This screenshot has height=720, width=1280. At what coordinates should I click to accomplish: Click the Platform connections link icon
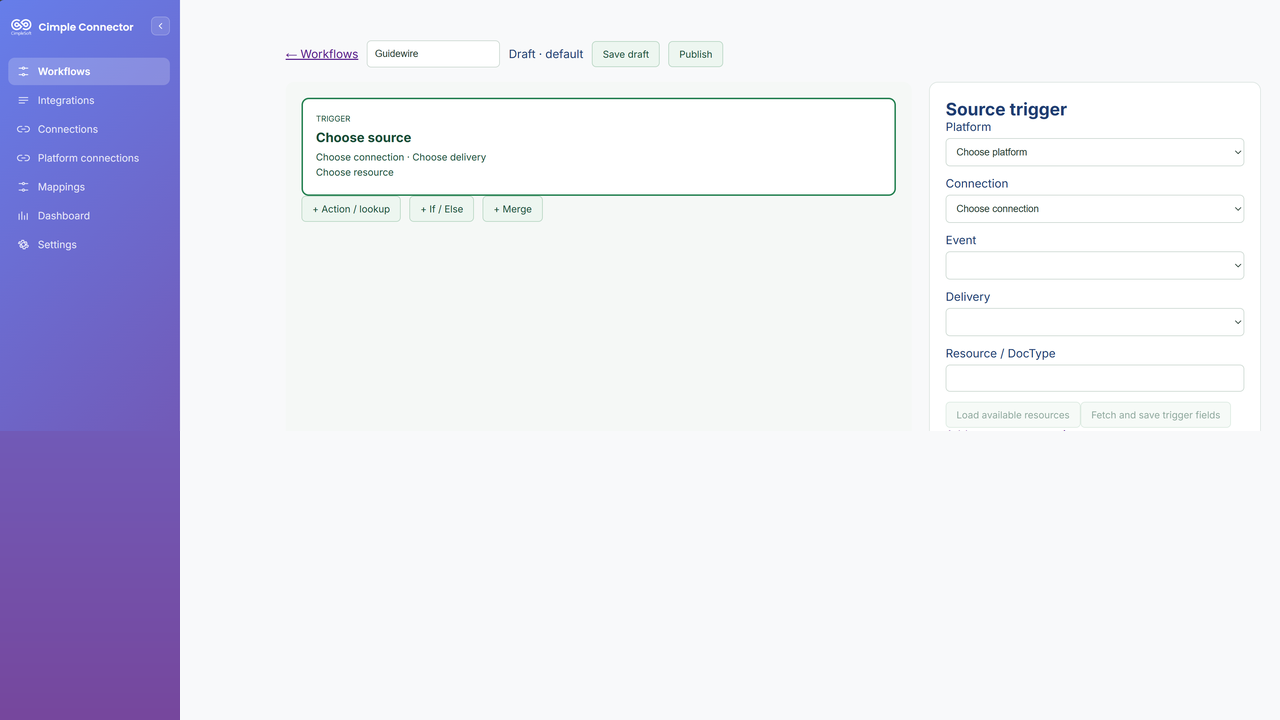pos(23,158)
